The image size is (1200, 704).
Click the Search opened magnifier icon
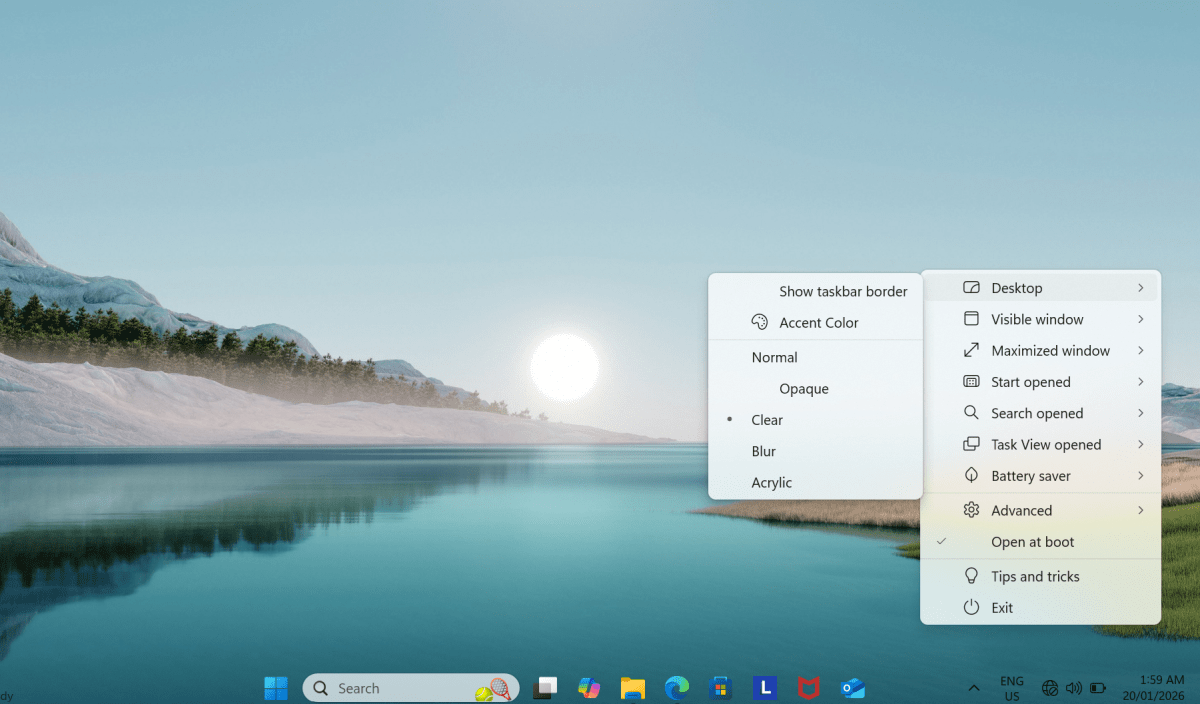tap(970, 413)
